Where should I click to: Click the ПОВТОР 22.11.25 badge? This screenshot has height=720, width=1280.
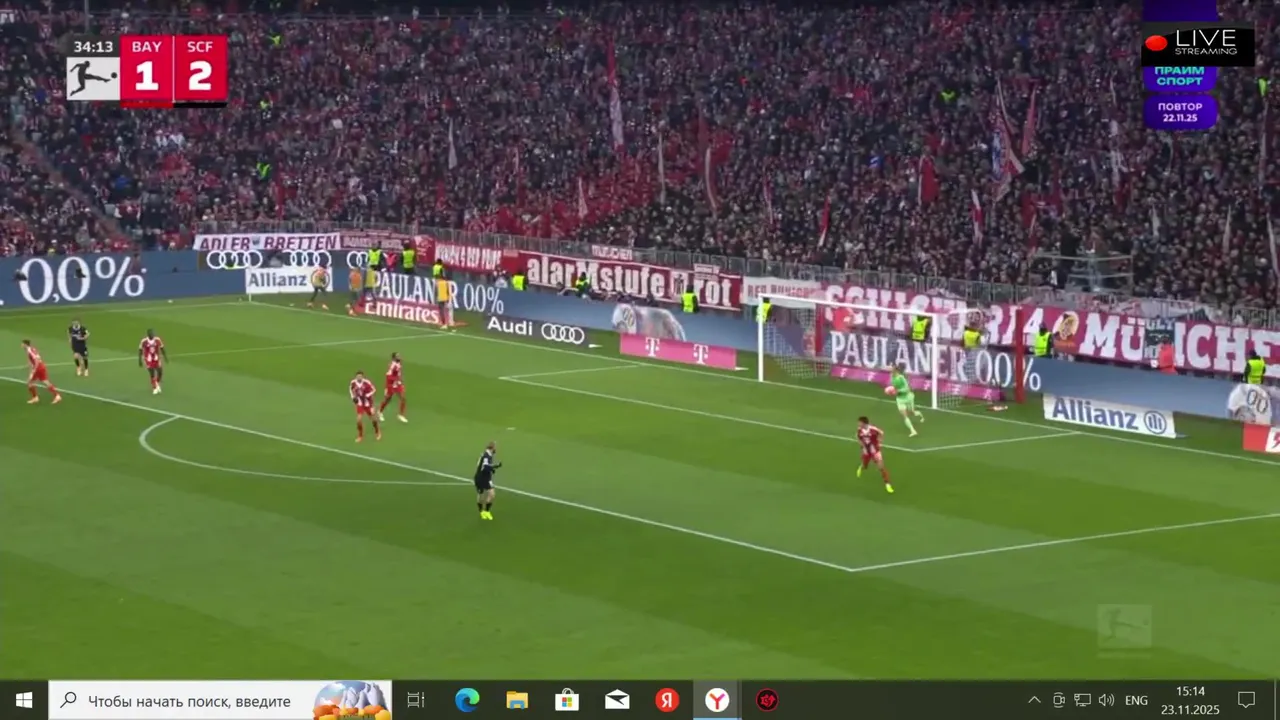click(1181, 112)
